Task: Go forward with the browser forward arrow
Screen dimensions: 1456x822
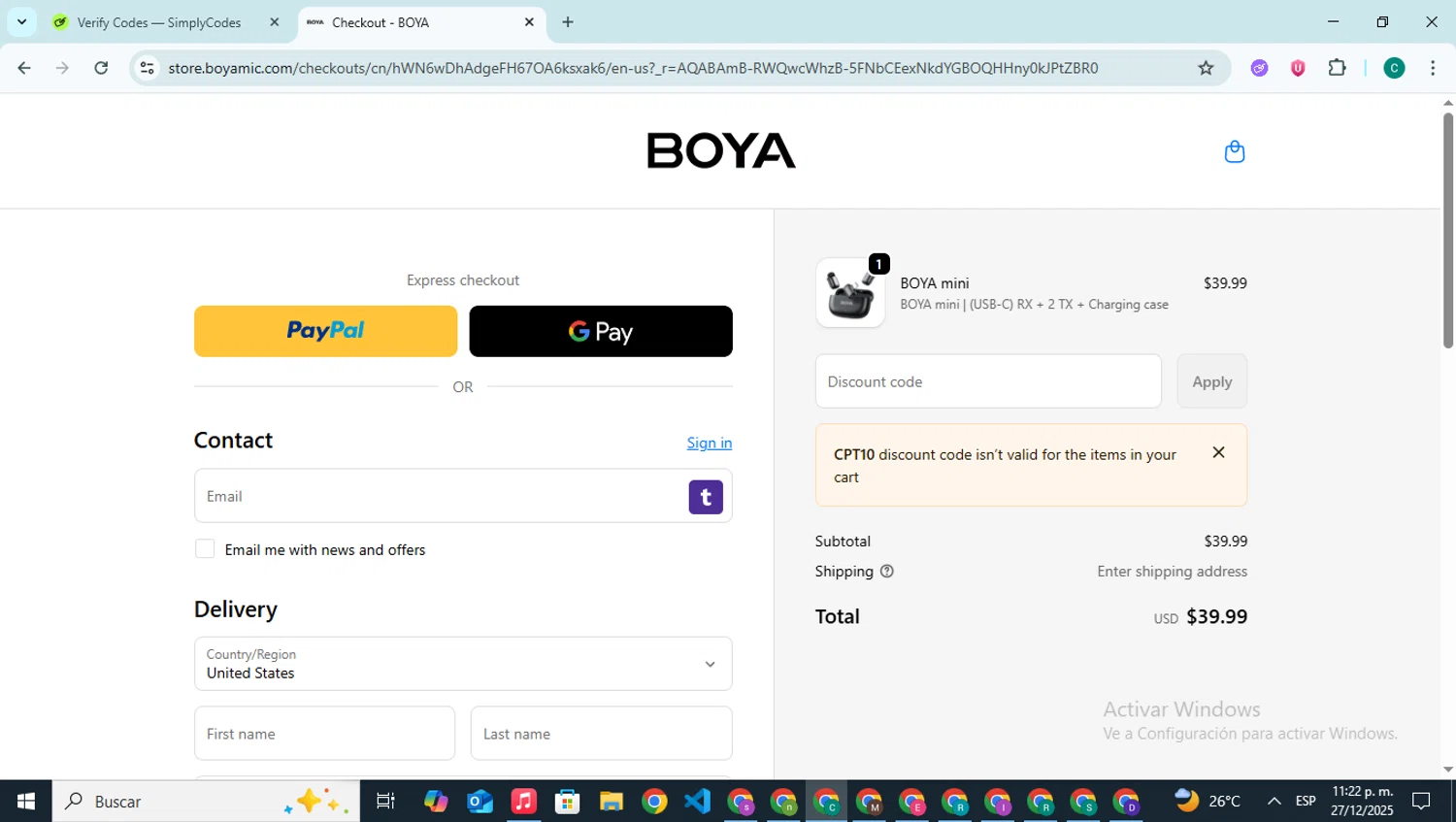Action: [x=62, y=68]
